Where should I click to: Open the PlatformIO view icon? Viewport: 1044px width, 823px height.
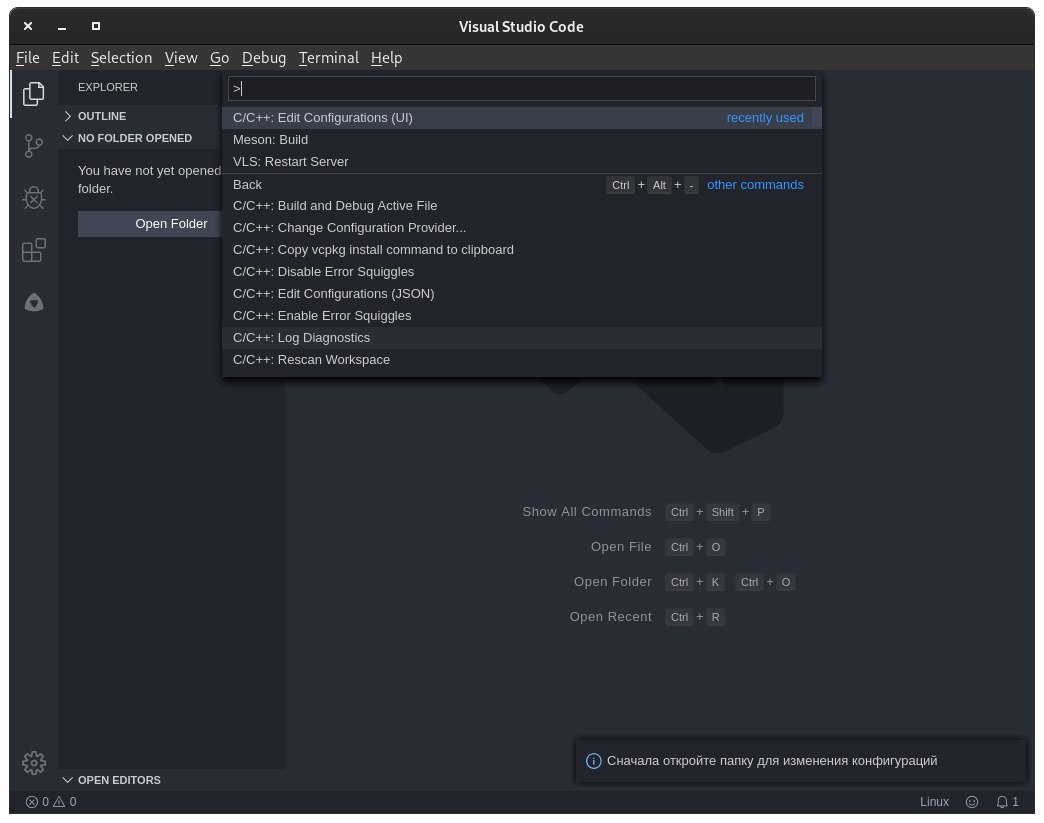[33, 303]
